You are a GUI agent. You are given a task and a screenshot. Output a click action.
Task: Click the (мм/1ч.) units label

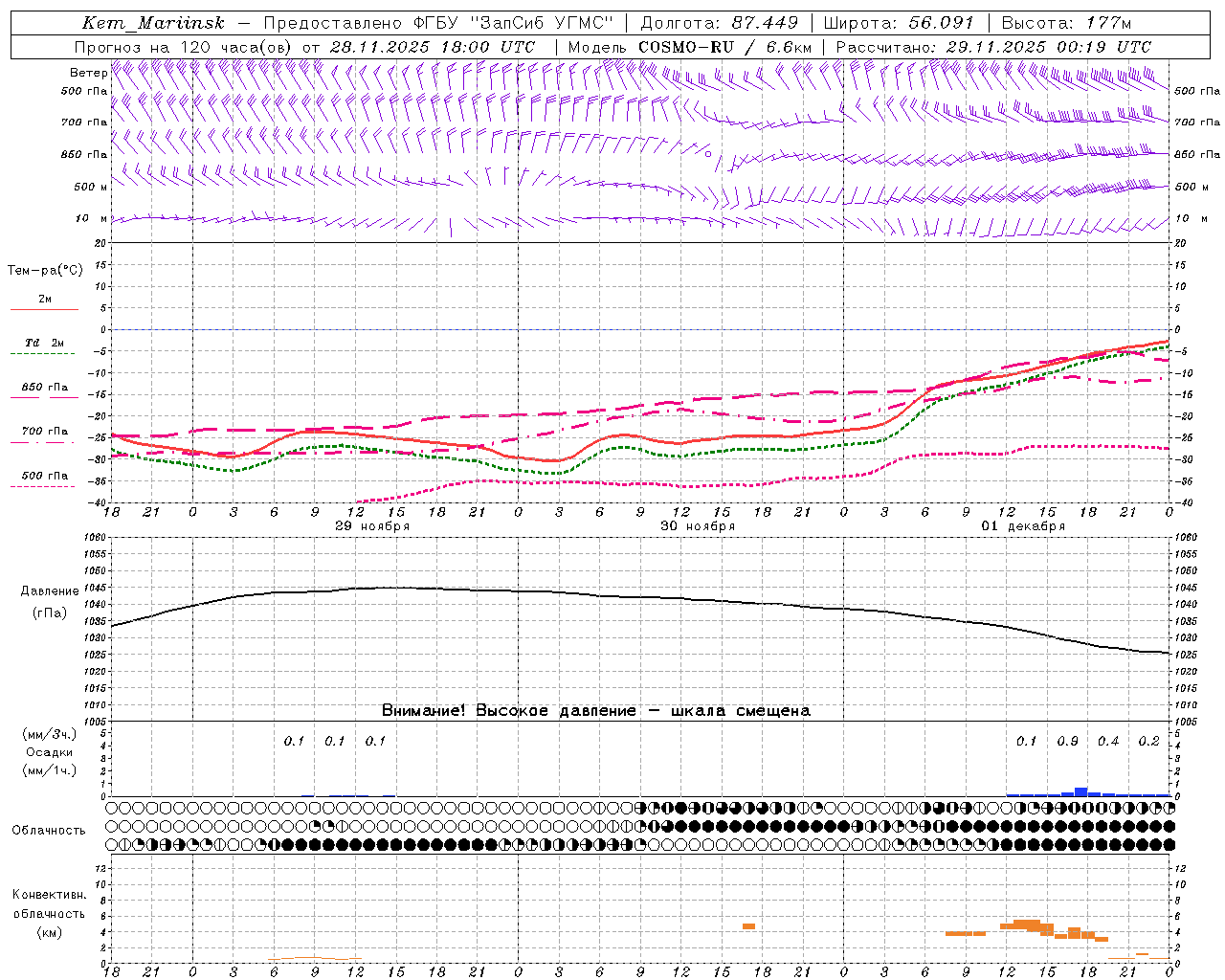coord(50,770)
